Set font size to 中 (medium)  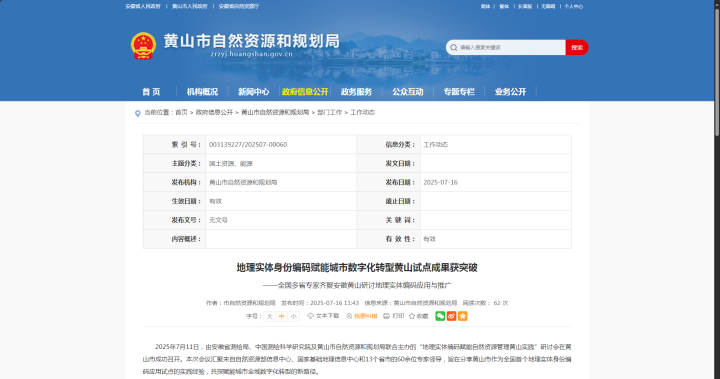(281, 316)
